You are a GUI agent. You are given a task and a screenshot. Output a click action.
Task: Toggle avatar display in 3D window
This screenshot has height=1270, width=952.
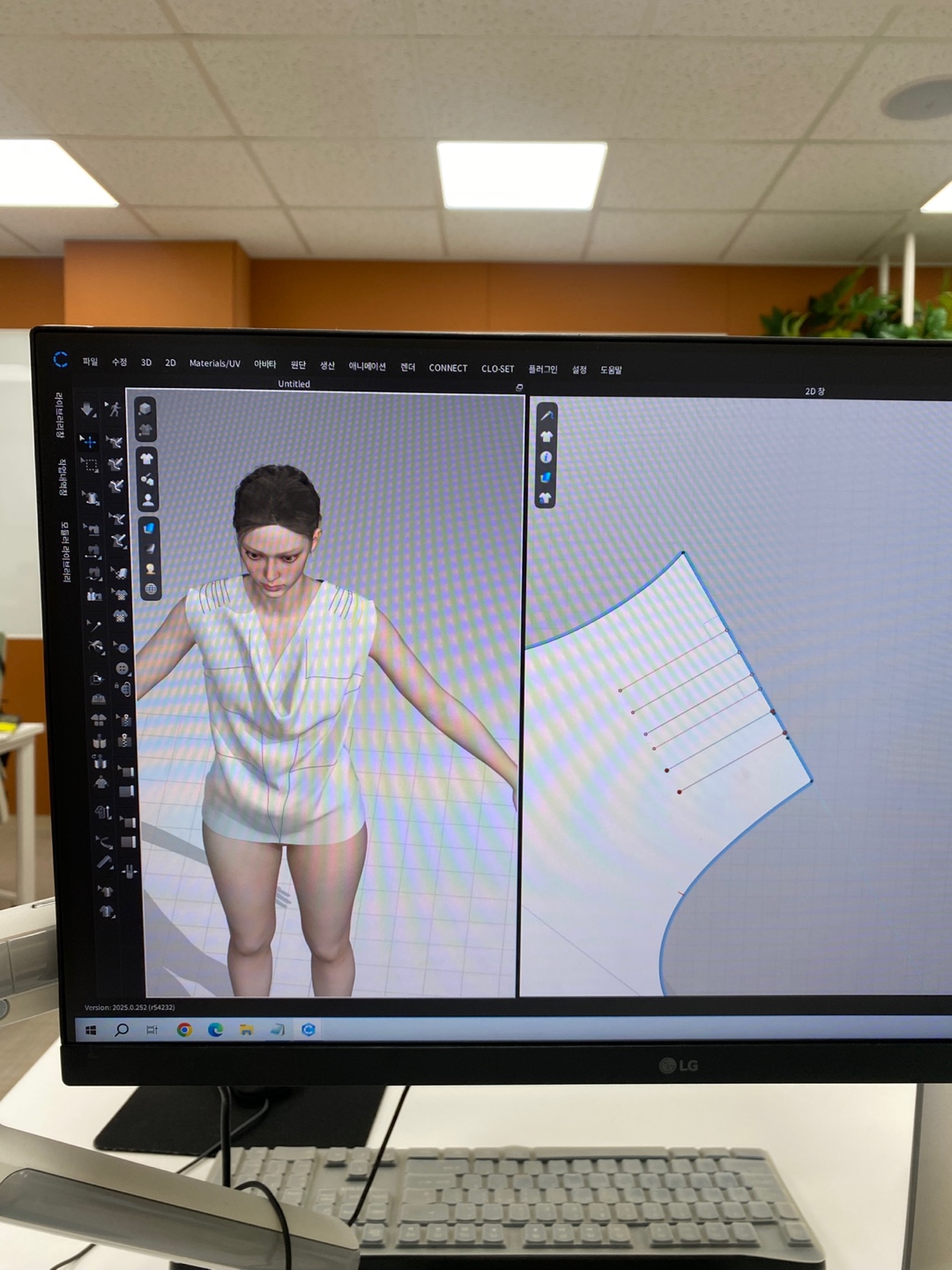tap(148, 500)
